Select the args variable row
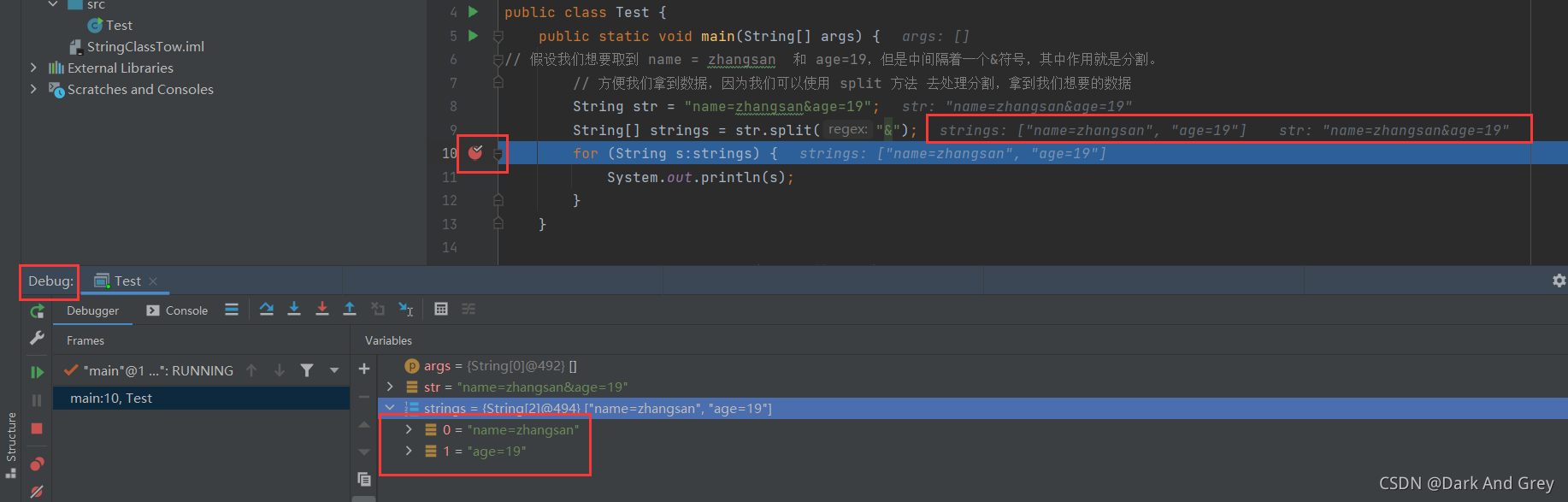1568x502 pixels. tap(973, 366)
